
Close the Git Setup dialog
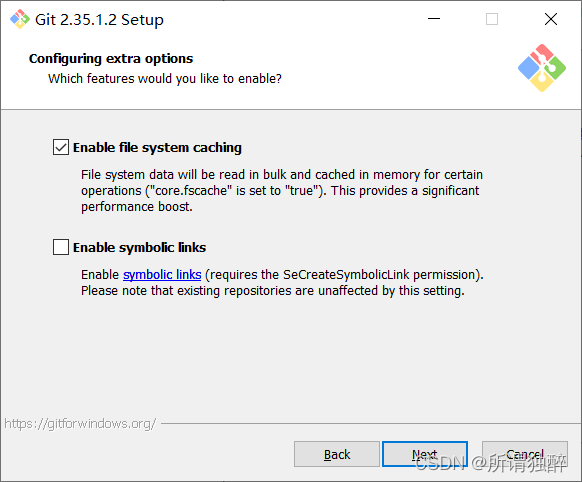(551, 19)
